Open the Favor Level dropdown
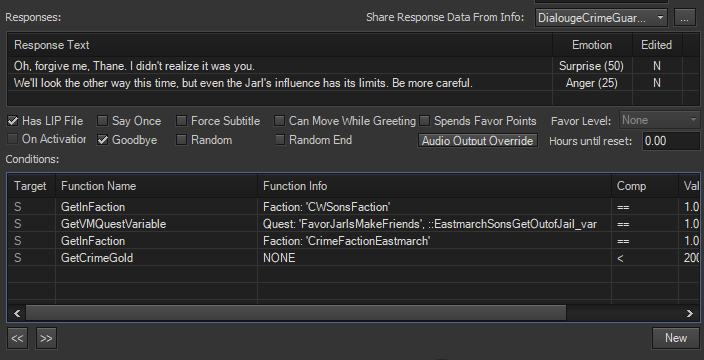 pyautogui.click(x=660, y=120)
